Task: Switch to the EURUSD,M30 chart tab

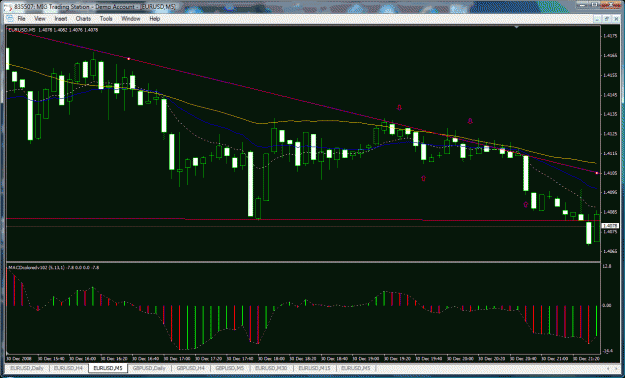Action: click(271, 368)
